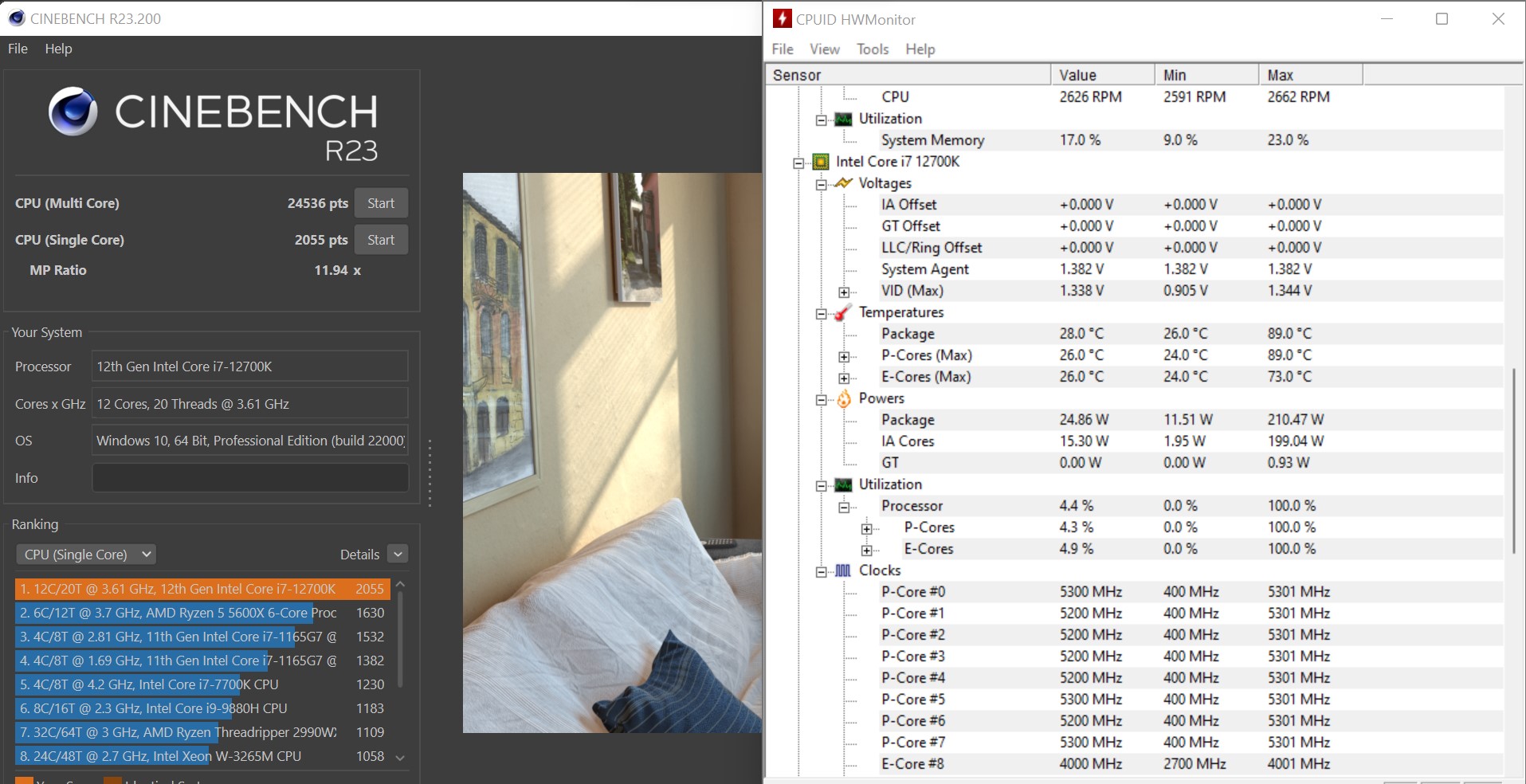The width and height of the screenshot is (1526, 784).
Task: Open the Help menu in Cinebench
Action: point(58,49)
